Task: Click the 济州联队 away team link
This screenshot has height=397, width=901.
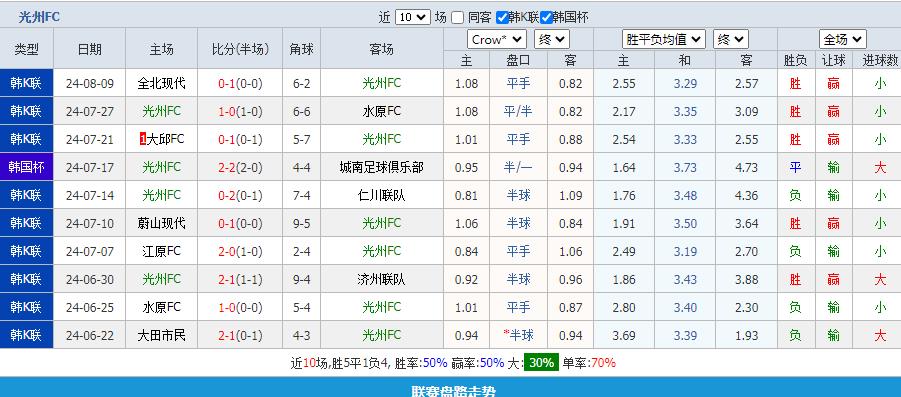Action: click(382, 279)
